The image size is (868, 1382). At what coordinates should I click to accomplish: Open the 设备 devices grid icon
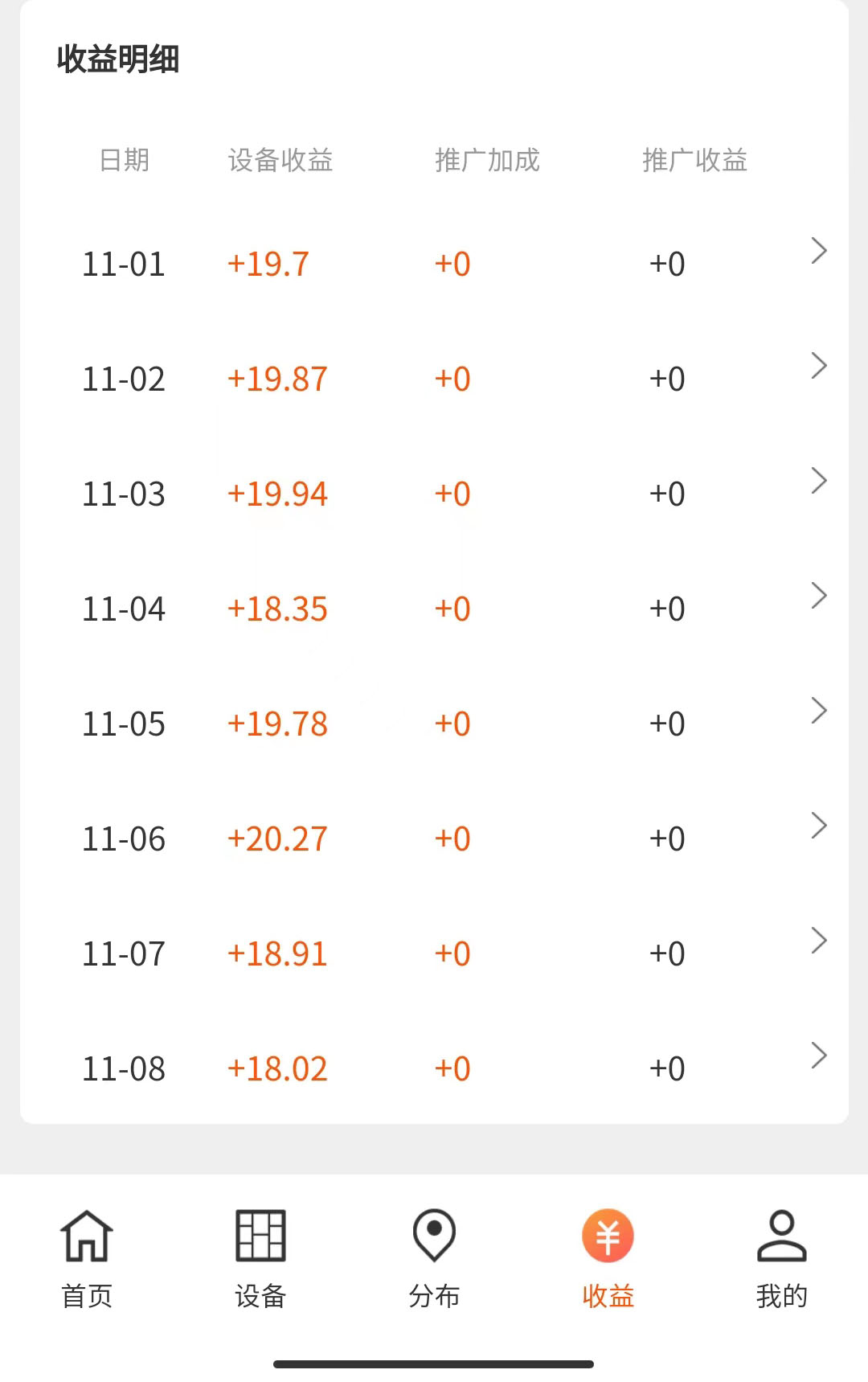tap(260, 1235)
